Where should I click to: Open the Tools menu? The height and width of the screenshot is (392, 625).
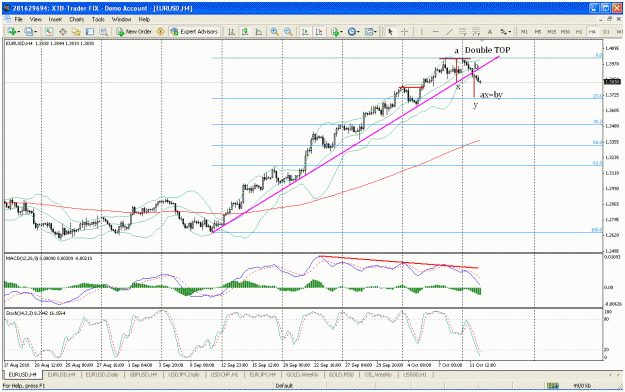click(x=98, y=19)
